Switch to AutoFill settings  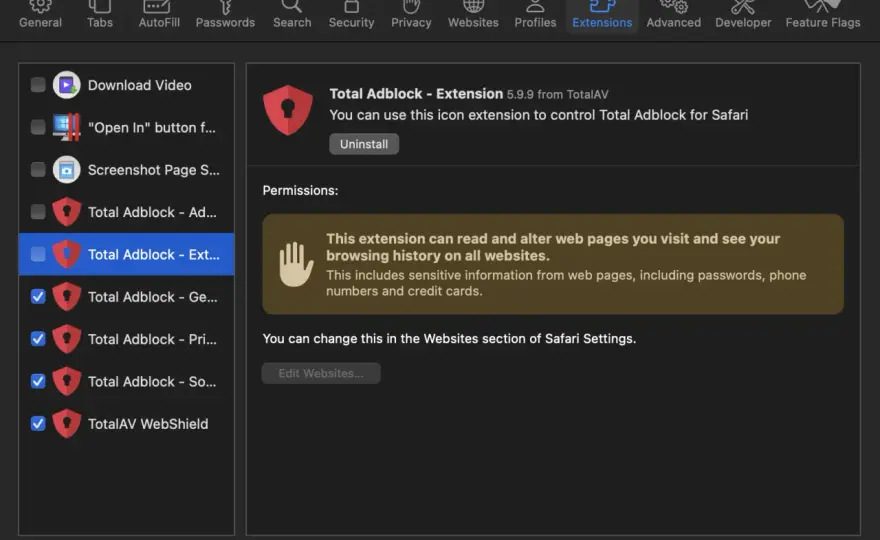point(159,16)
